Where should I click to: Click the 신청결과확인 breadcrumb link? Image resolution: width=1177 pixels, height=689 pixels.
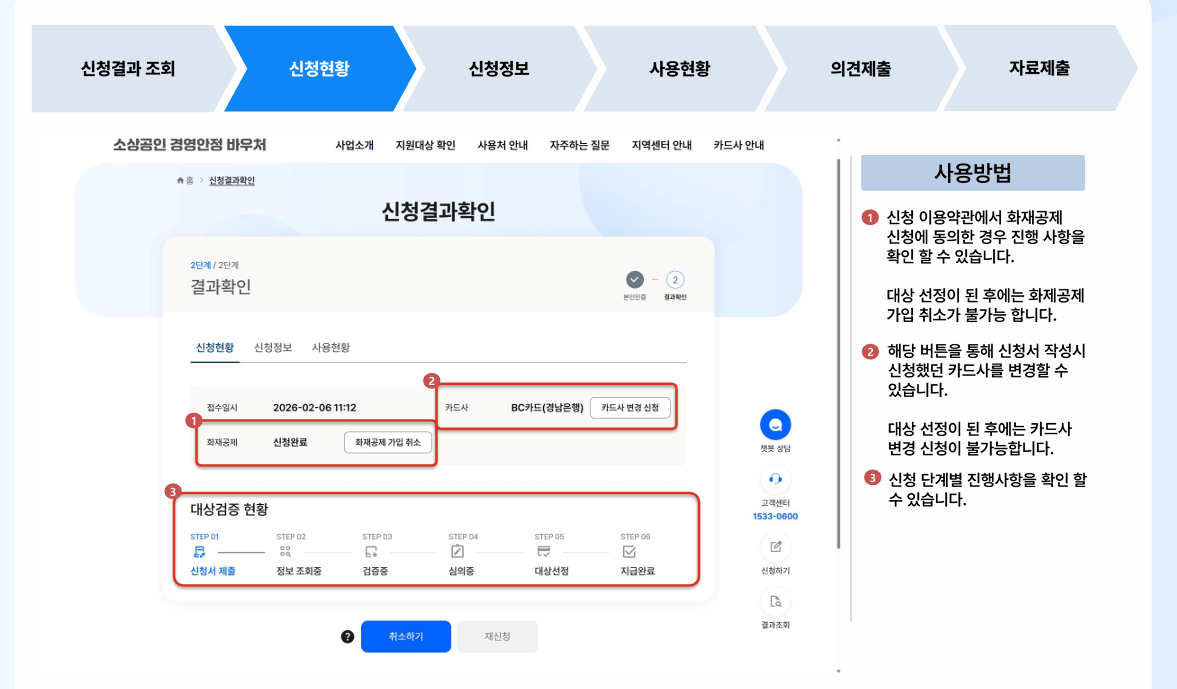231,180
